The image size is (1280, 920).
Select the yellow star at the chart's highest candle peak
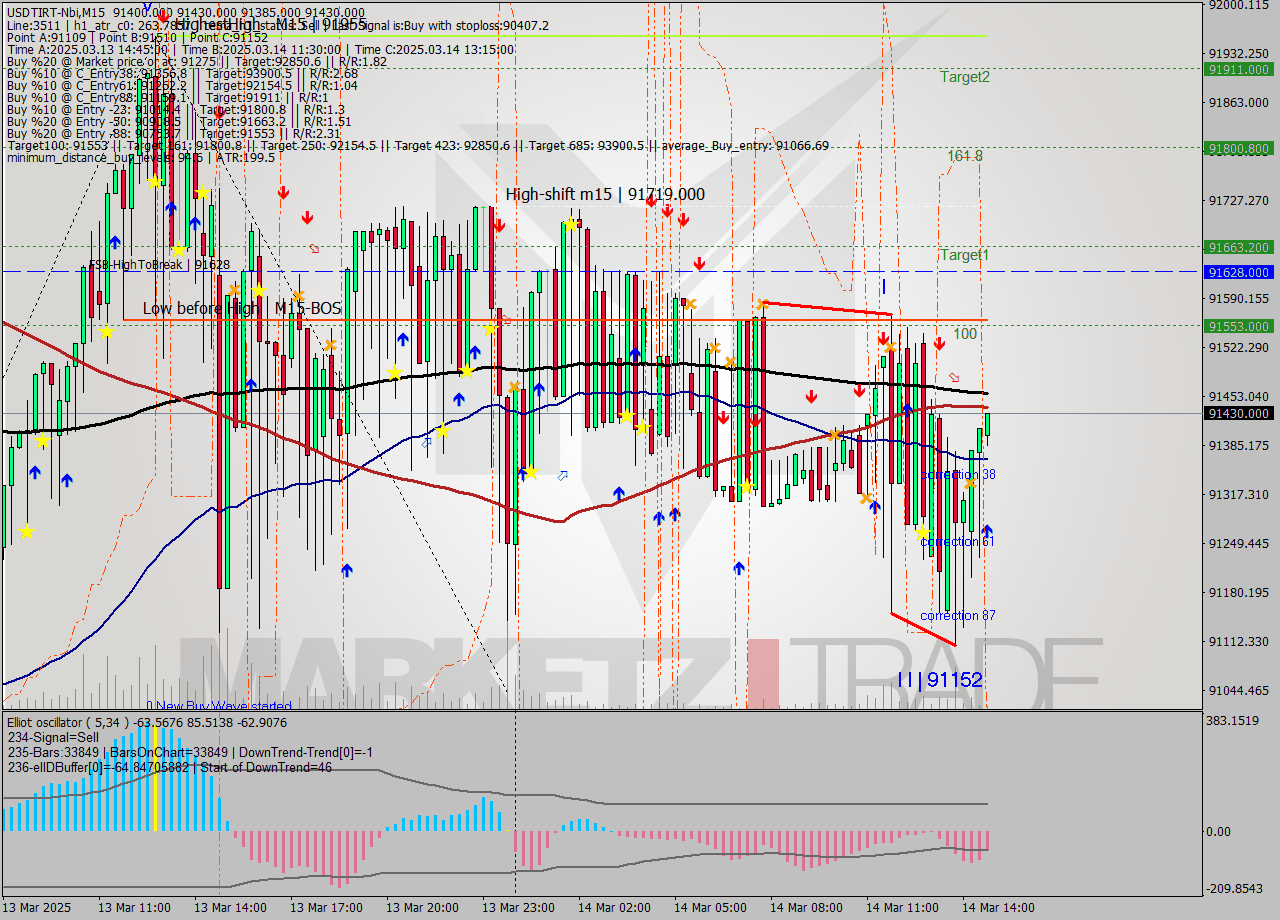tap(155, 183)
